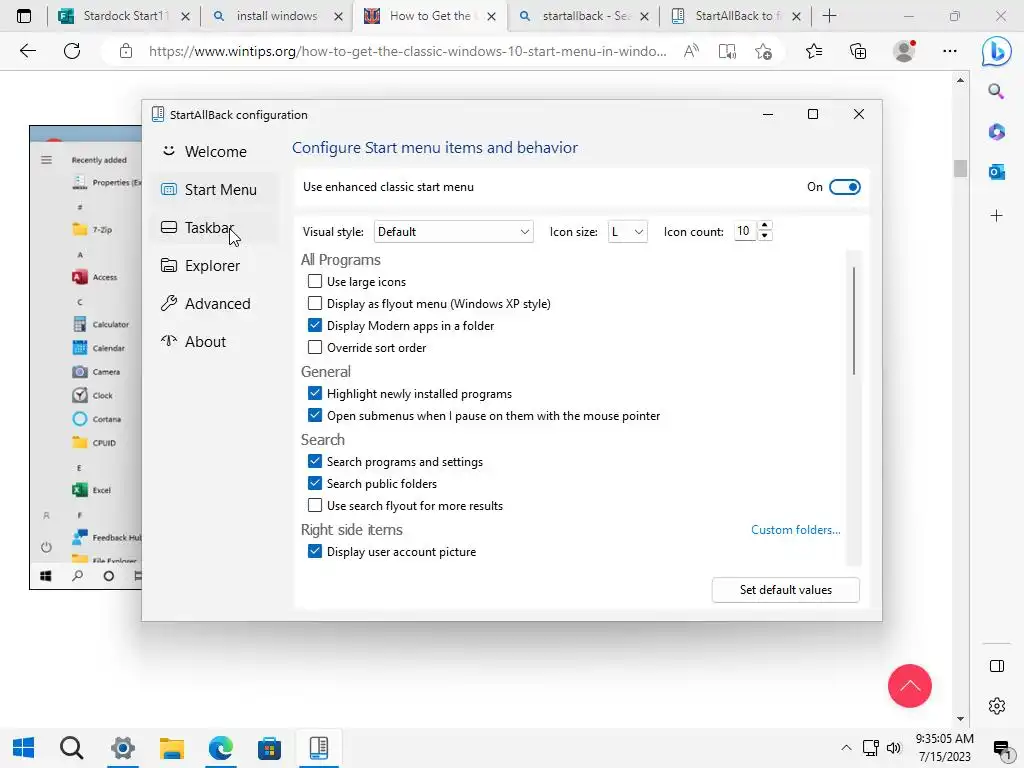
Task: Increase the Icon count value
Action: click(x=765, y=226)
